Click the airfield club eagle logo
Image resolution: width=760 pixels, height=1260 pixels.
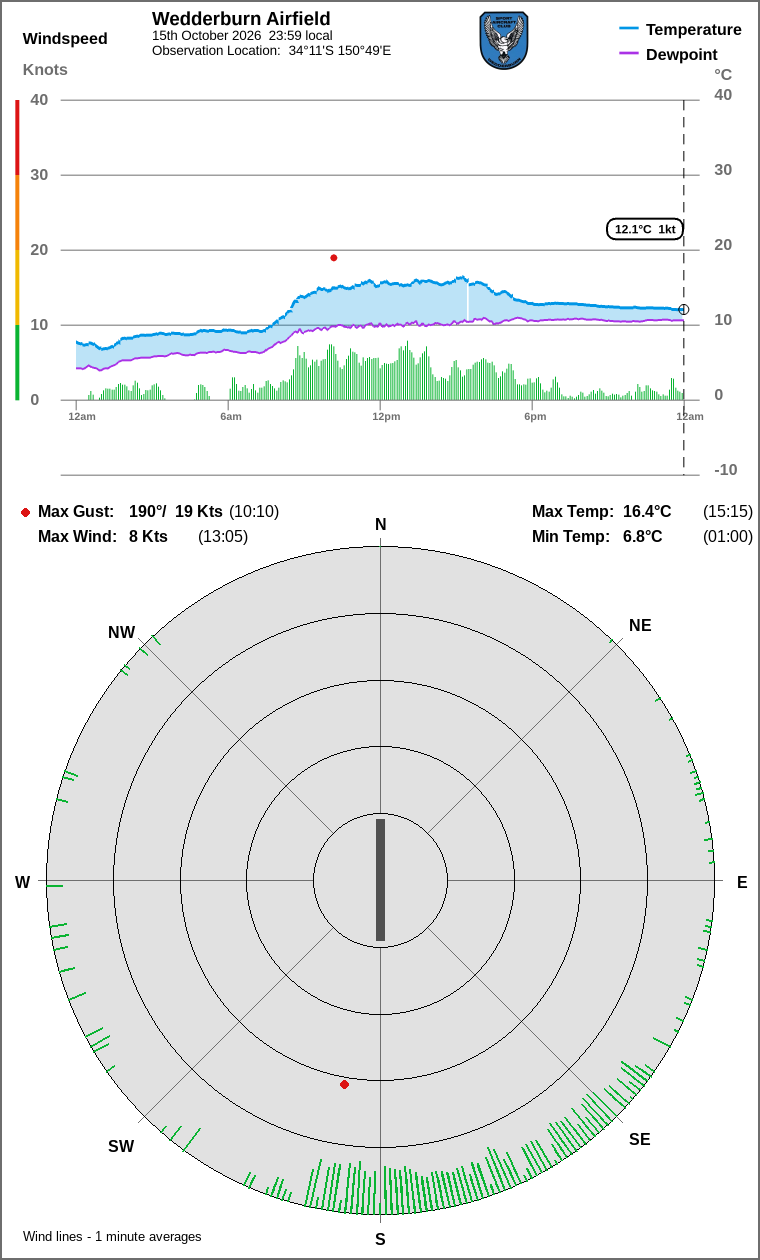point(504,41)
